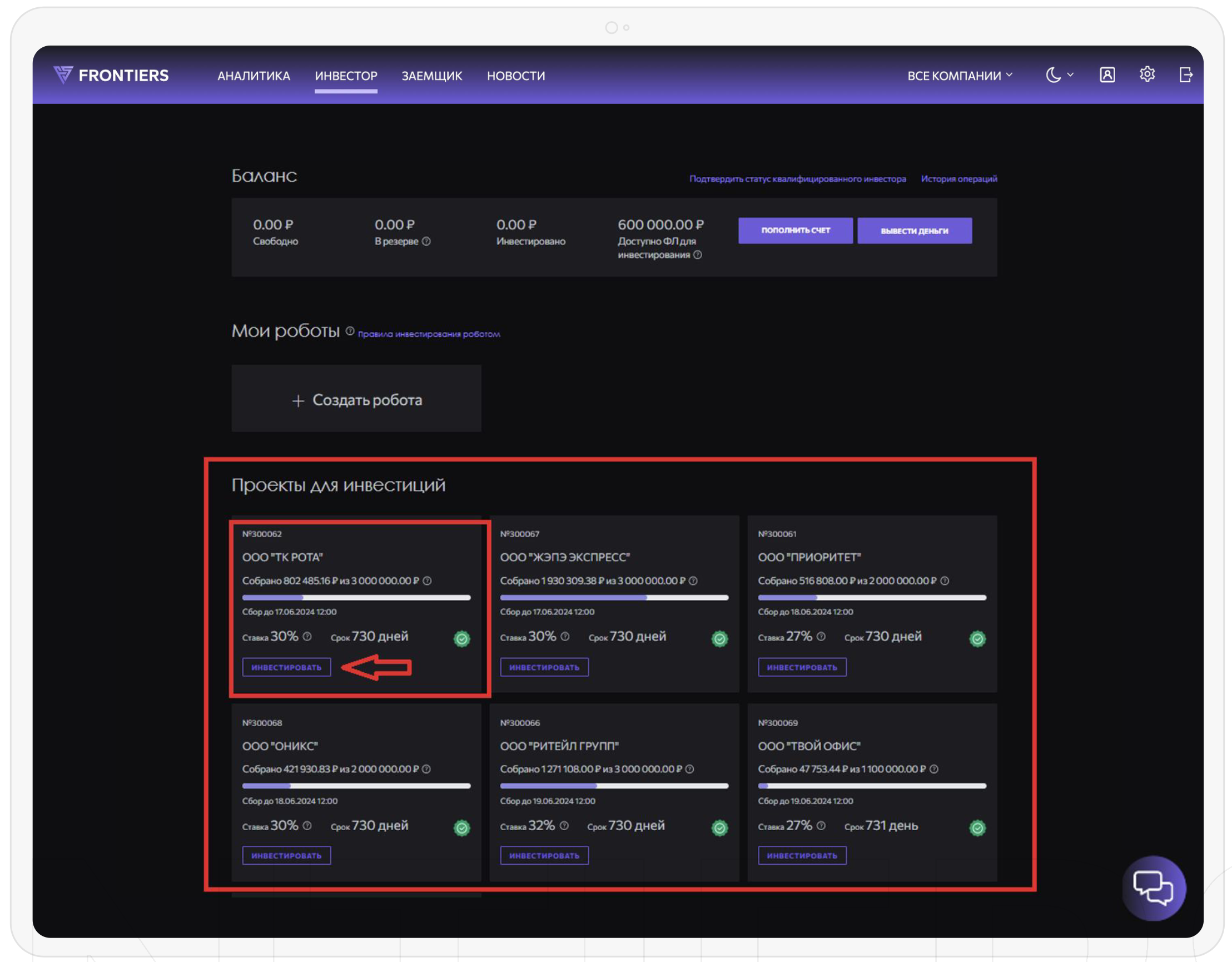Switch to the Аналитика tab

coord(254,76)
